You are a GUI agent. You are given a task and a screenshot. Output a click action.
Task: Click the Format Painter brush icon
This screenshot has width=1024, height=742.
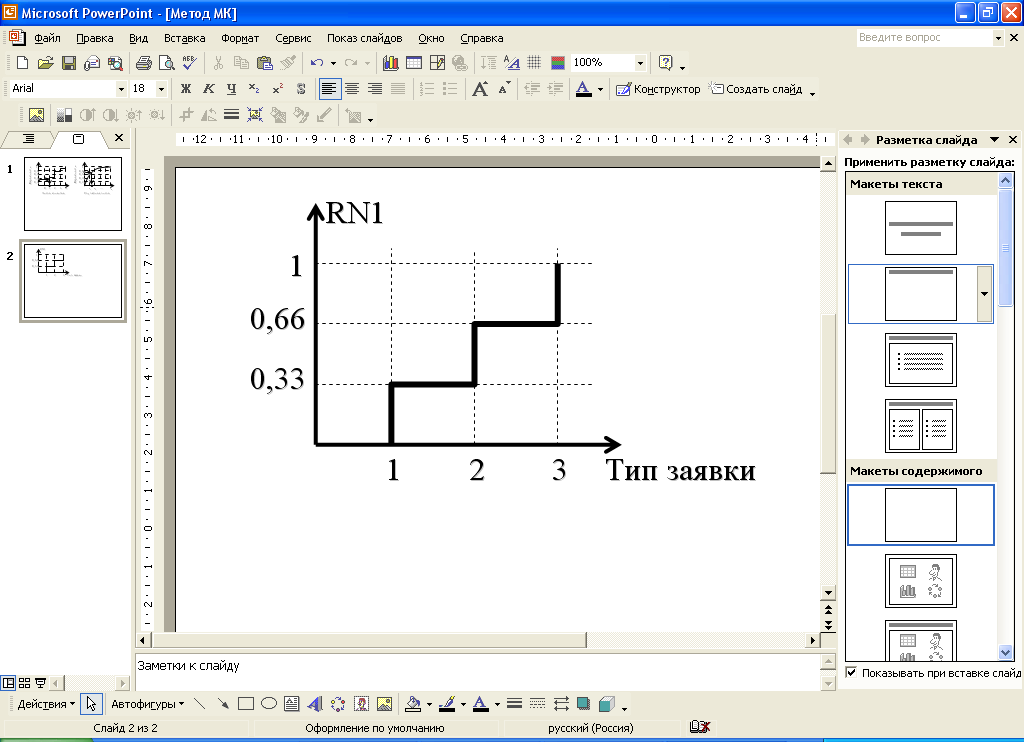[x=287, y=63]
